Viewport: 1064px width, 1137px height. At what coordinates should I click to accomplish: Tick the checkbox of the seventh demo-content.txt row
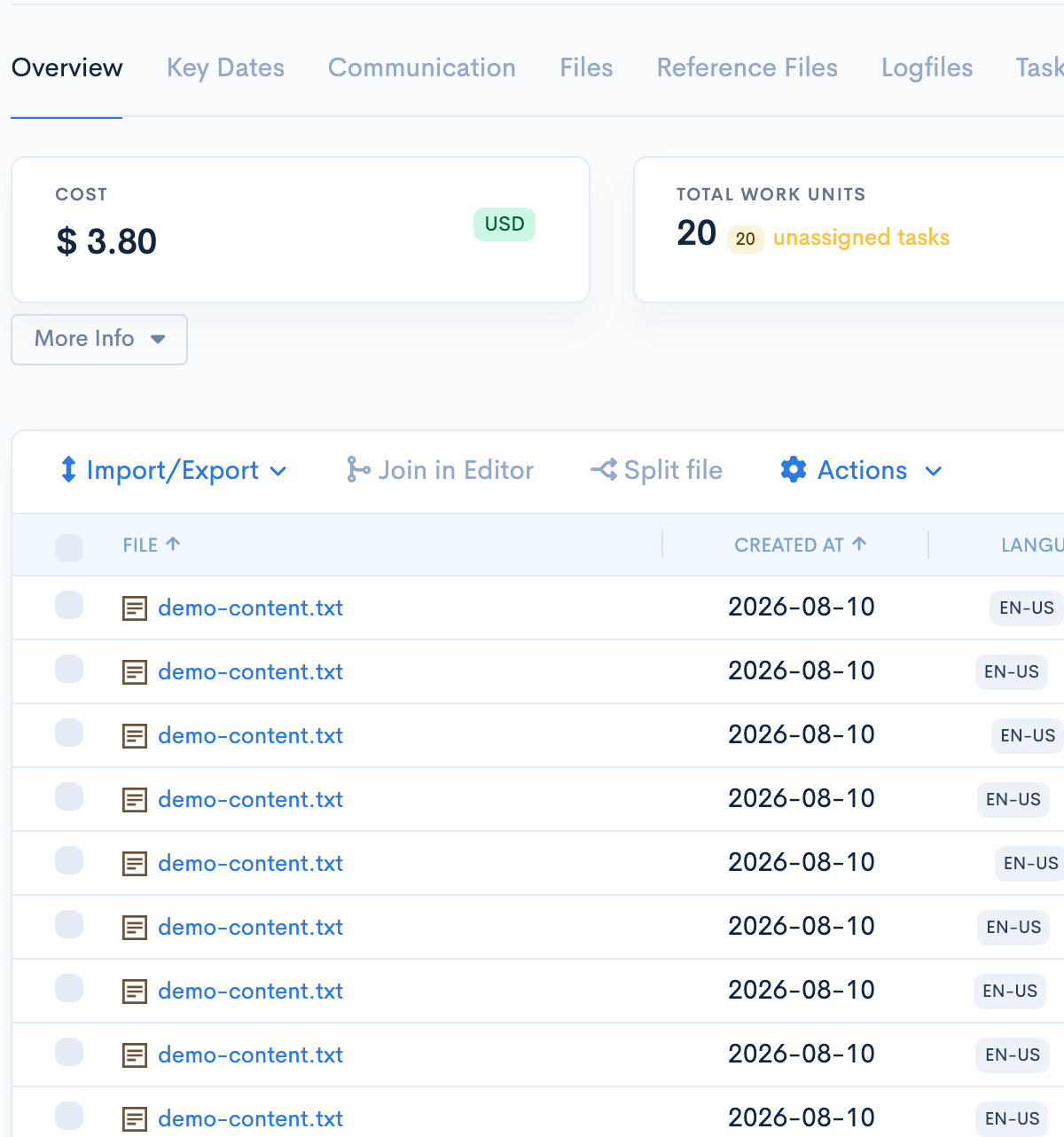(69, 988)
